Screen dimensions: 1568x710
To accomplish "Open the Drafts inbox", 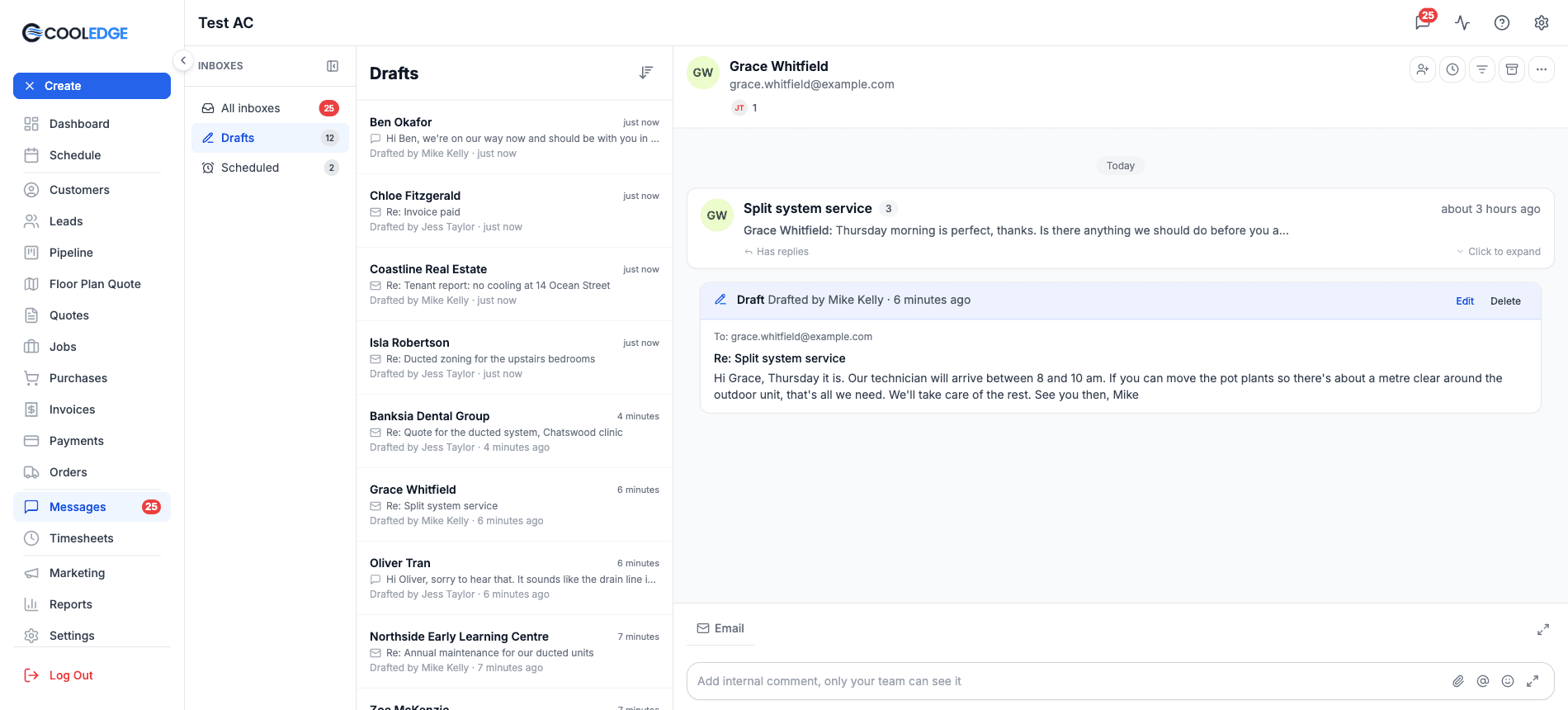I will click(x=270, y=138).
